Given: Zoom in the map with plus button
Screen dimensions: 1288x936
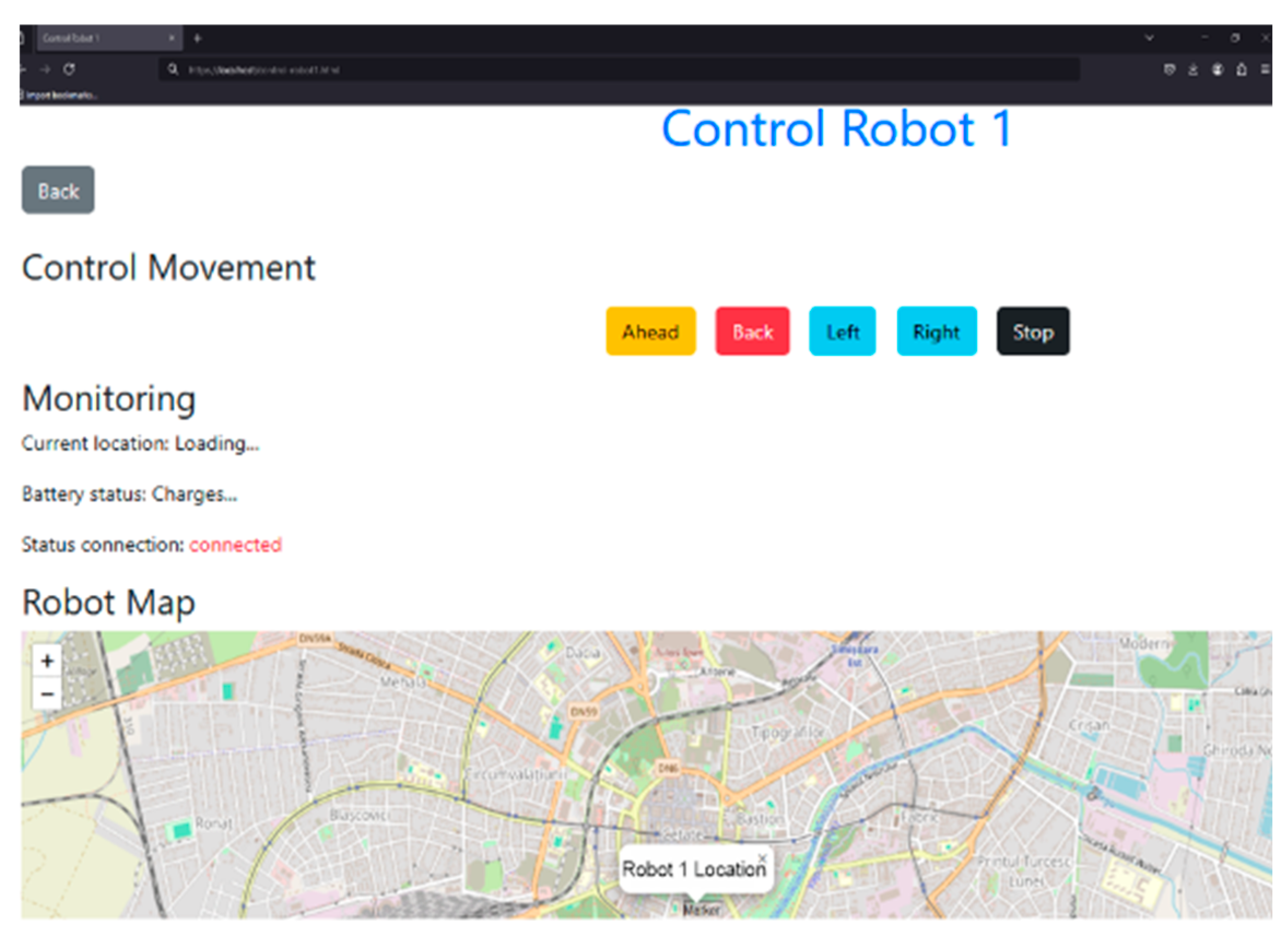Looking at the screenshot, I should tap(47, 661).
